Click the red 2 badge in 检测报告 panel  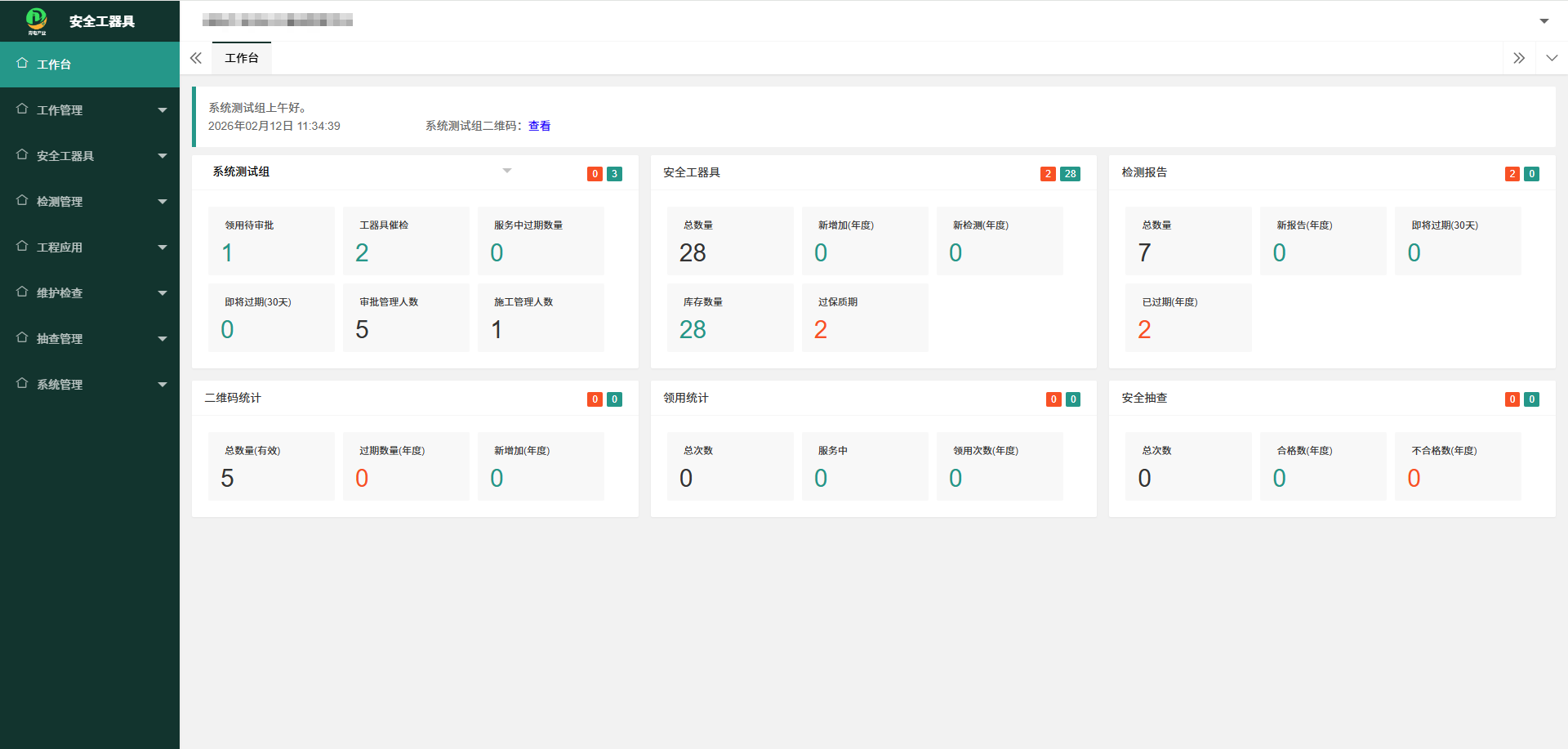click(x=1512, y=174)
